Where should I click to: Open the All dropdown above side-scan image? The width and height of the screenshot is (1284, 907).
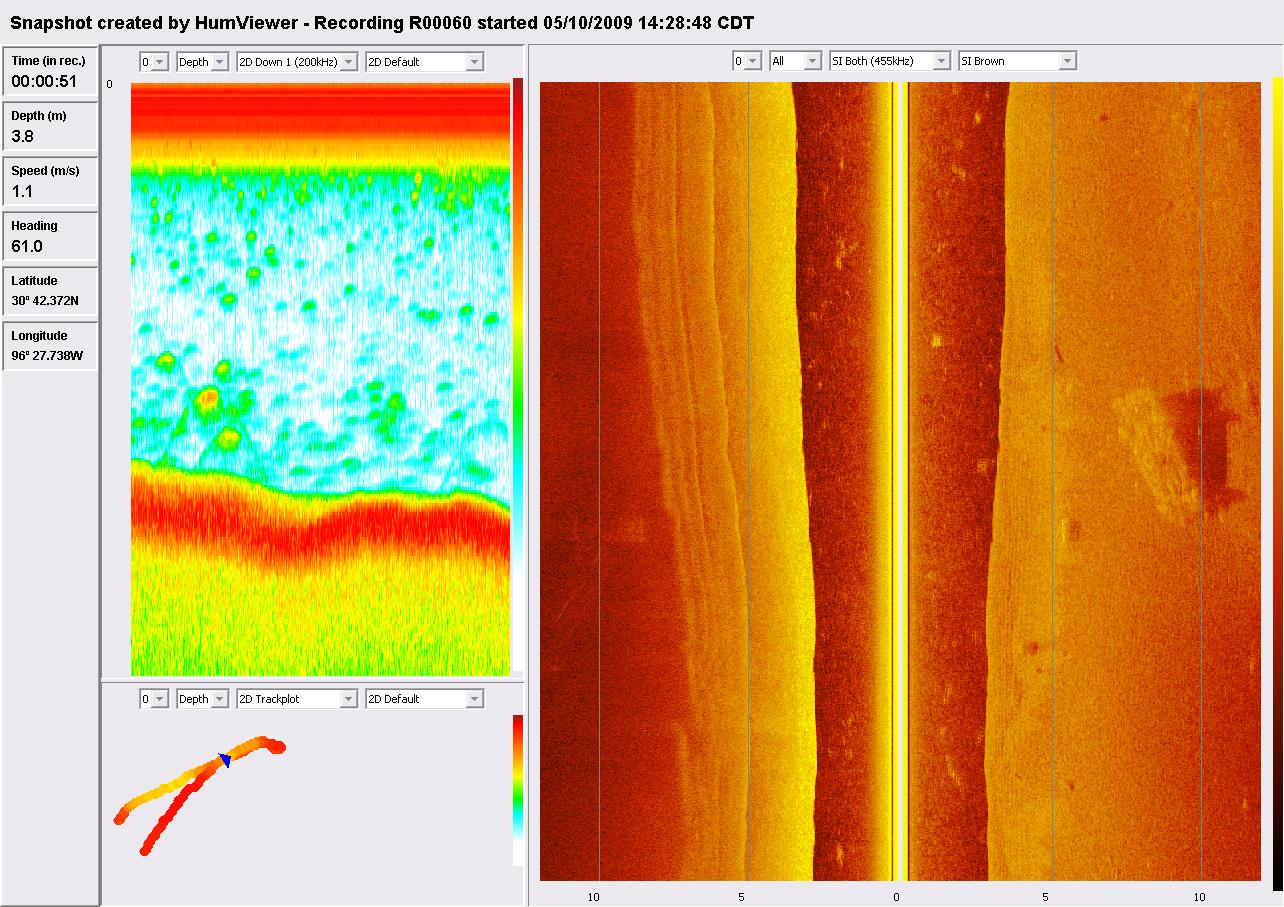(x=796, y=61)
